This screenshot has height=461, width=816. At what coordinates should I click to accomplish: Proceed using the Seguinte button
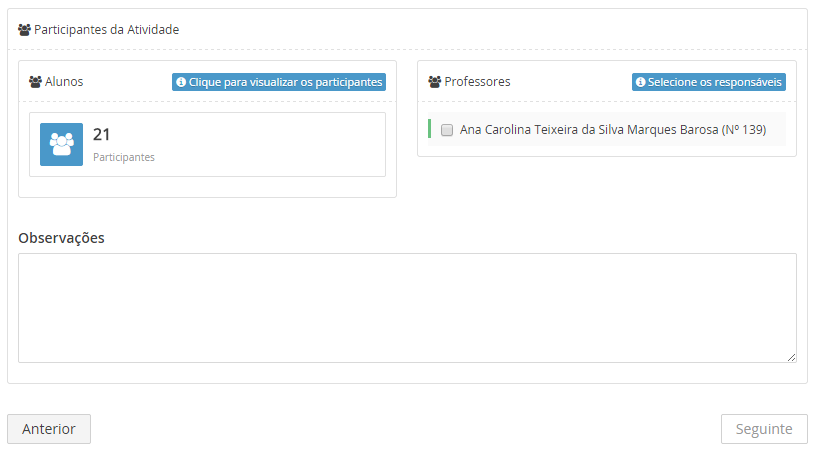coord(764,429)
